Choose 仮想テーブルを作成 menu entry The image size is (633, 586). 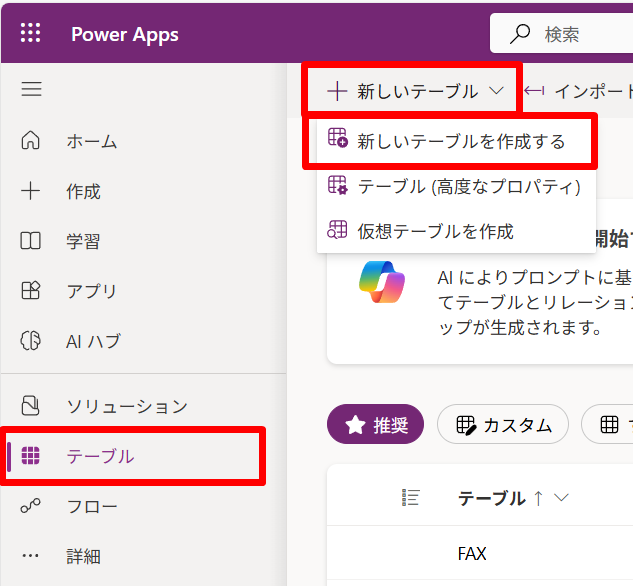click(456, 231)
